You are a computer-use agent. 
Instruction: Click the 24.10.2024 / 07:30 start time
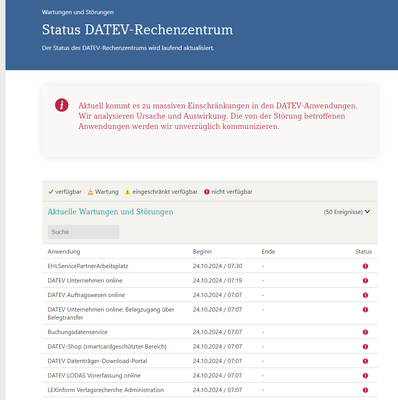[217, 266]
